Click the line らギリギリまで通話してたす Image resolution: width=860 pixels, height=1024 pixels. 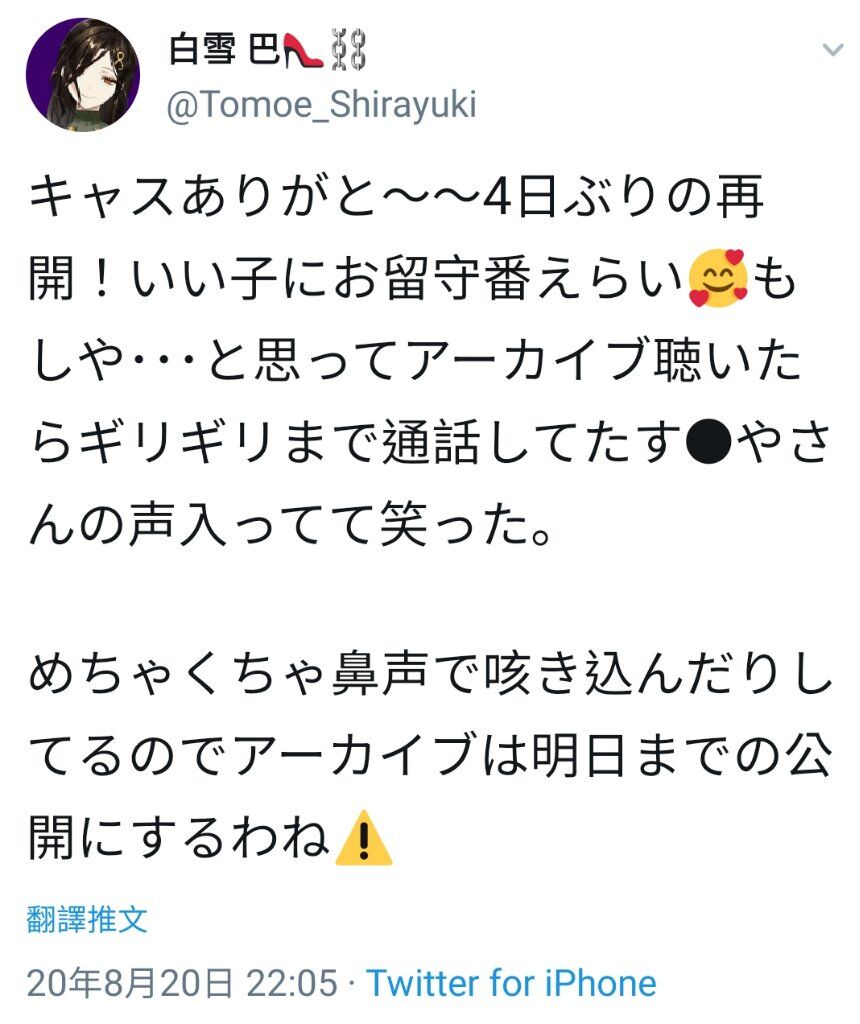pyautogui.click(x=355, y=441)
